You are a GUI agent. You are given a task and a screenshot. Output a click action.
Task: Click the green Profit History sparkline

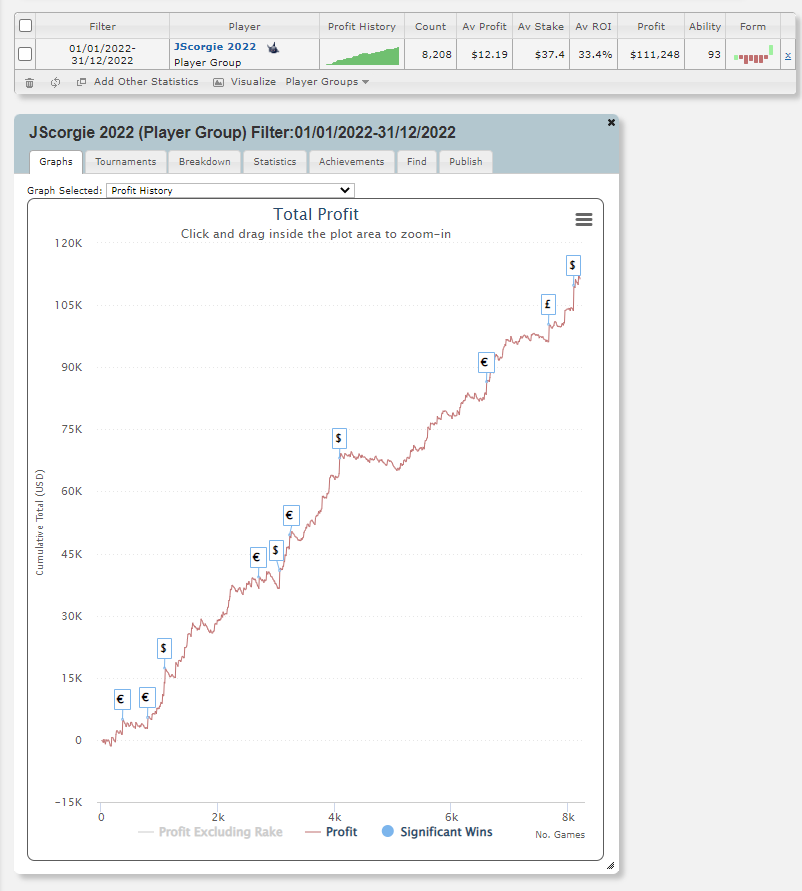(x=361, y=55)
